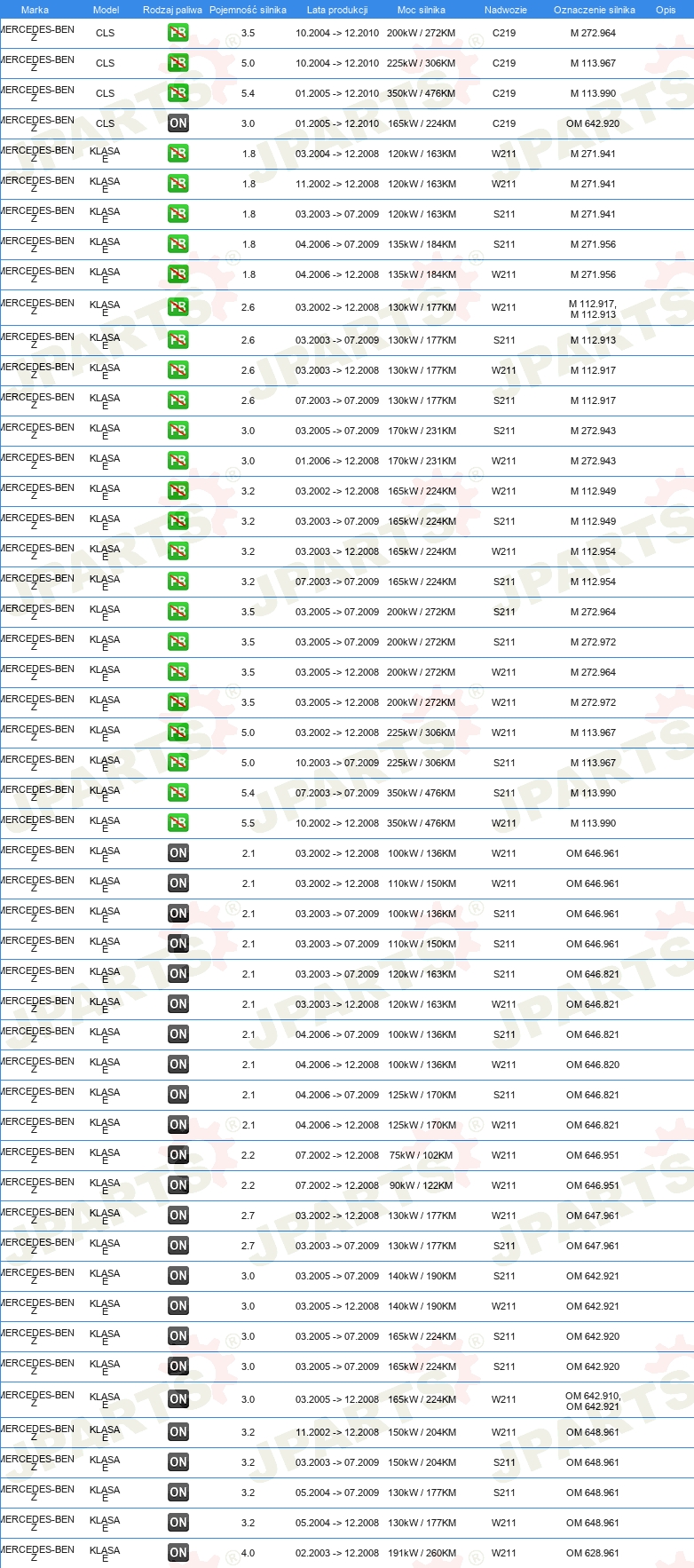Viewport: 694px width, 1568px height.
Task: Select PB icon in the 2.6 M 112.913 S211 row
Action: 178,340
